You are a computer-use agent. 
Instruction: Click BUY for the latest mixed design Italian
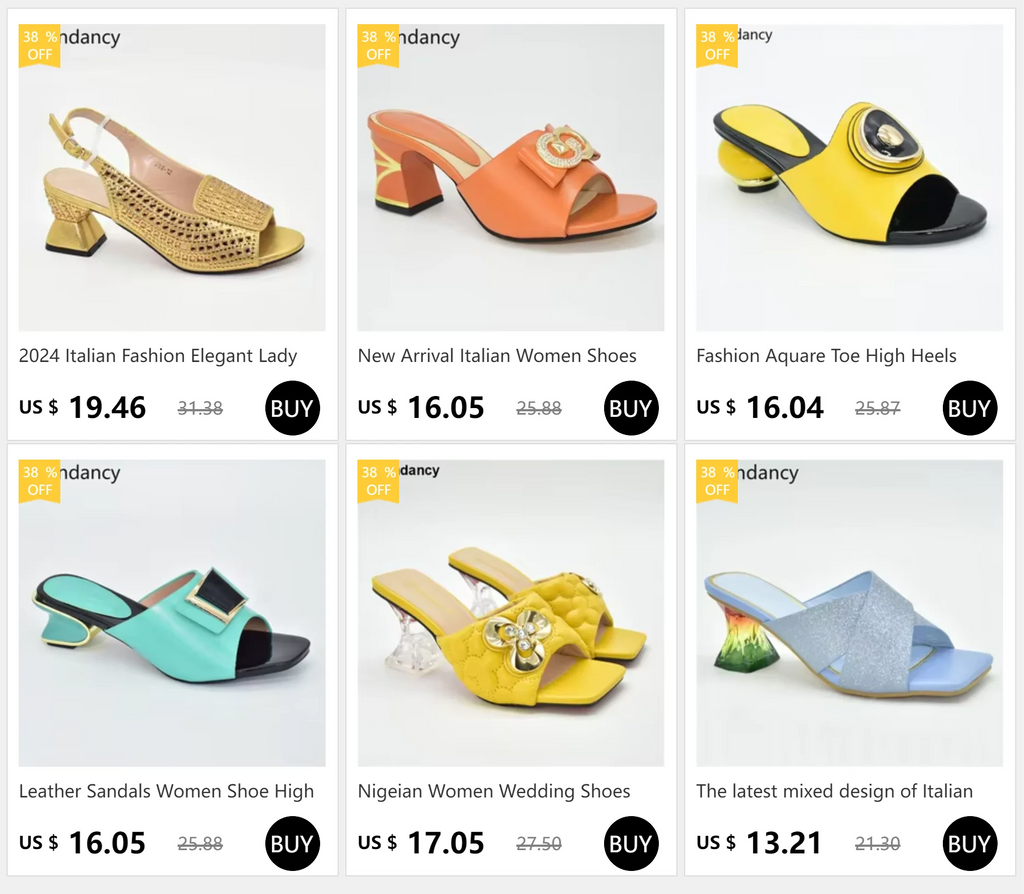[x=969, y=843]
